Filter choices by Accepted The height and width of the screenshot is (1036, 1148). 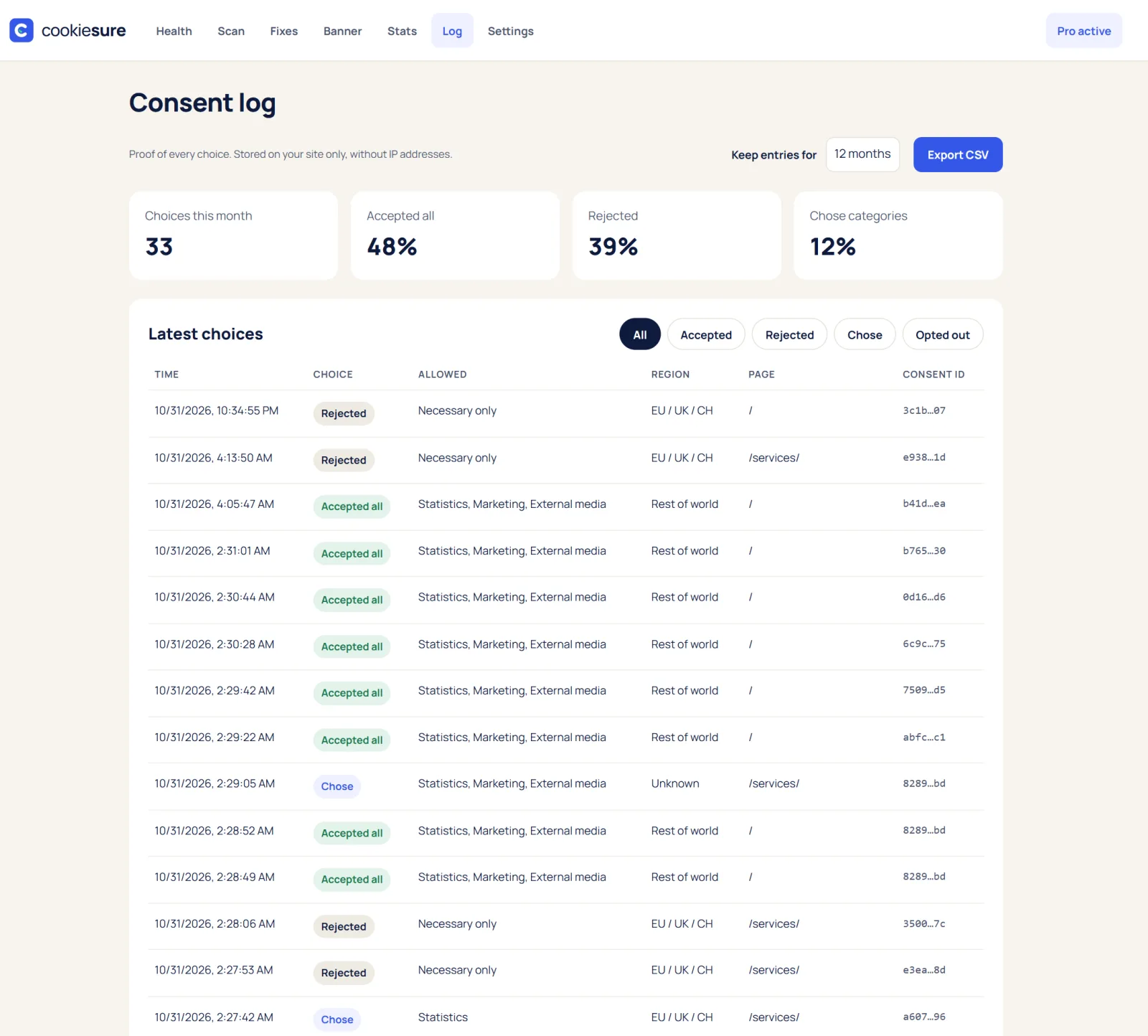click(x=706, y=334)
